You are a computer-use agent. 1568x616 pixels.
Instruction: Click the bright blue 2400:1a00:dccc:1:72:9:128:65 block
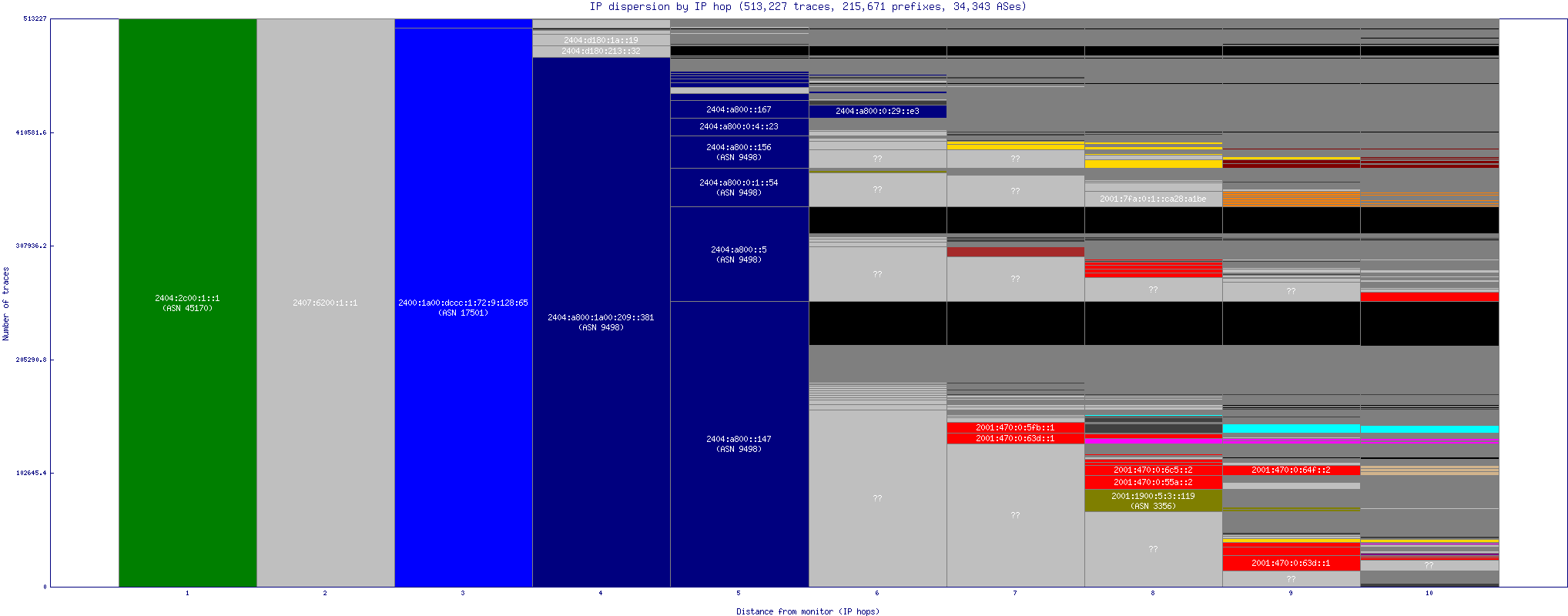463,307
